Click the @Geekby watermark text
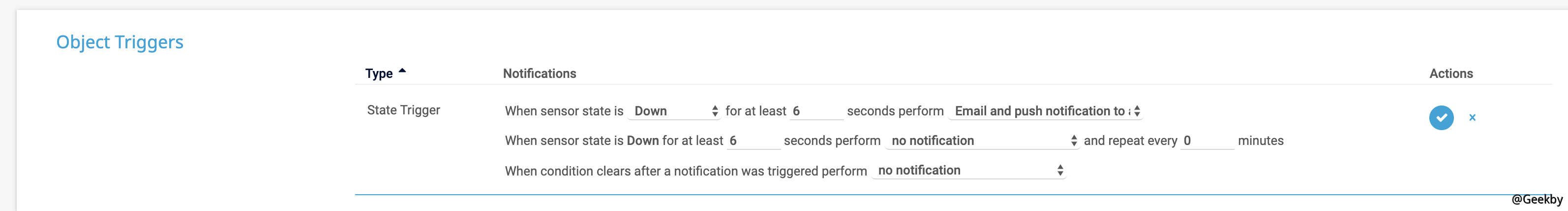Image resolution: width=1568 pixels, height=211 pixels. pos(1537,199)
